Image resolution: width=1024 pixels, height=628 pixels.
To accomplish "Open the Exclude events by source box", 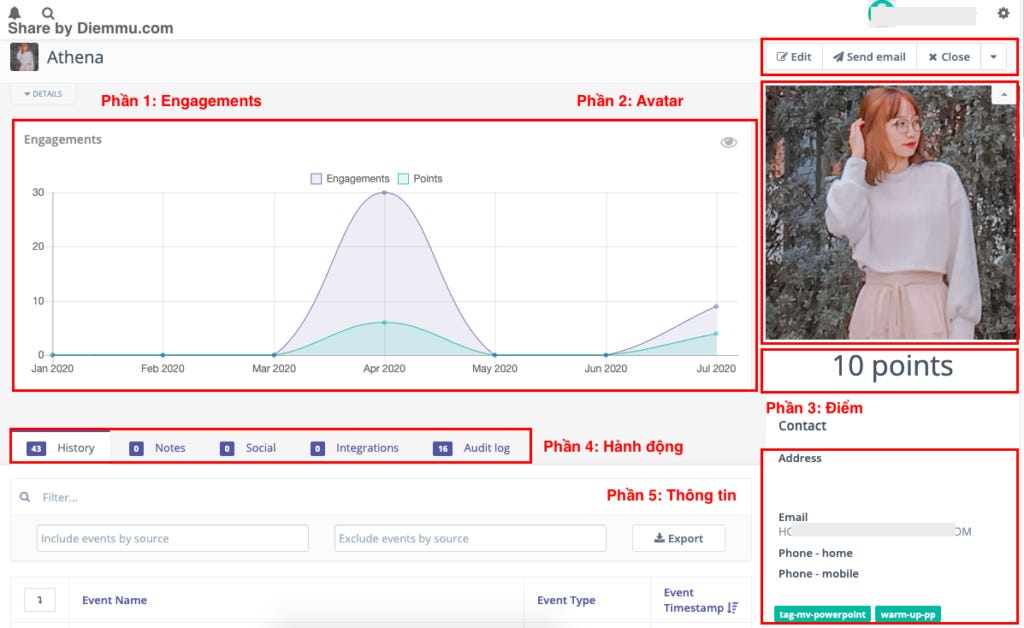I will tap(470, 539).
